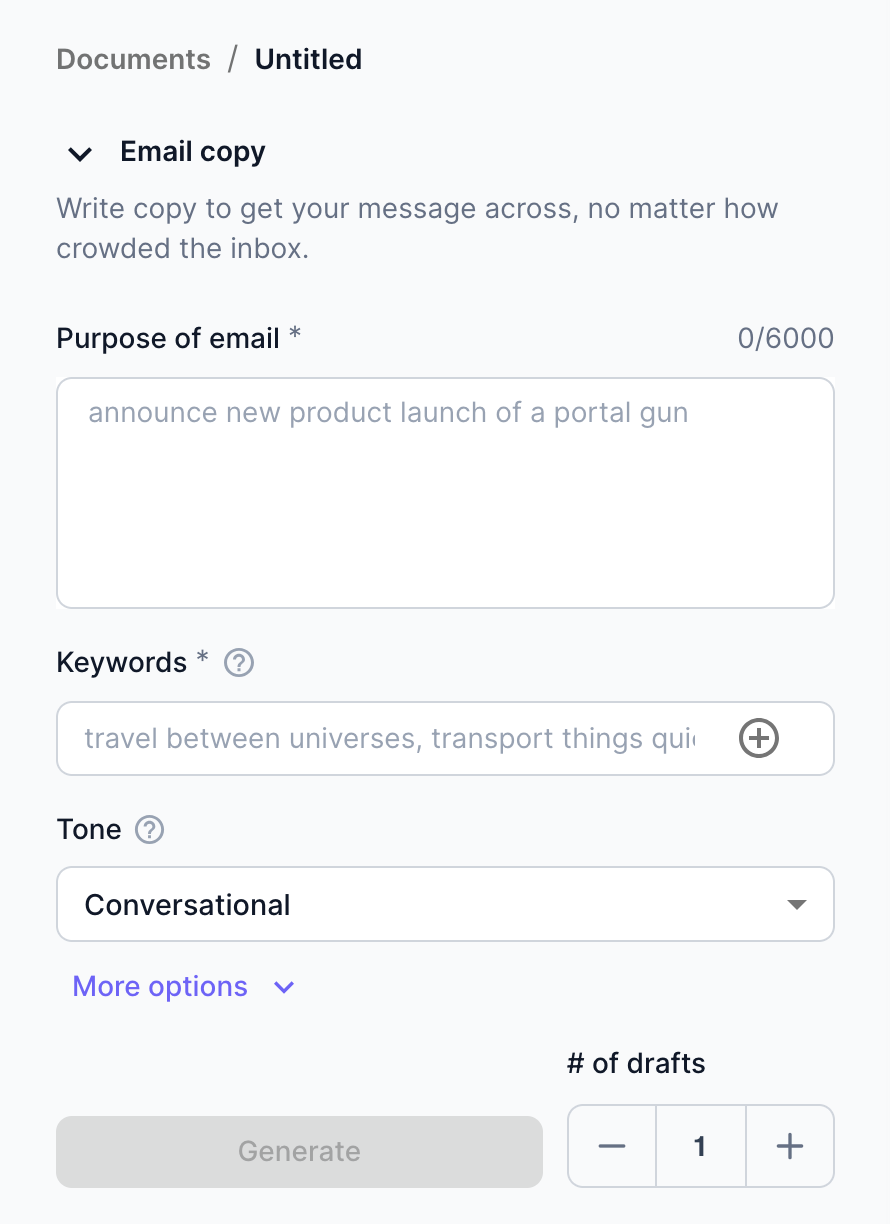Open the Keywords help tooltip icon

(239, 663)
